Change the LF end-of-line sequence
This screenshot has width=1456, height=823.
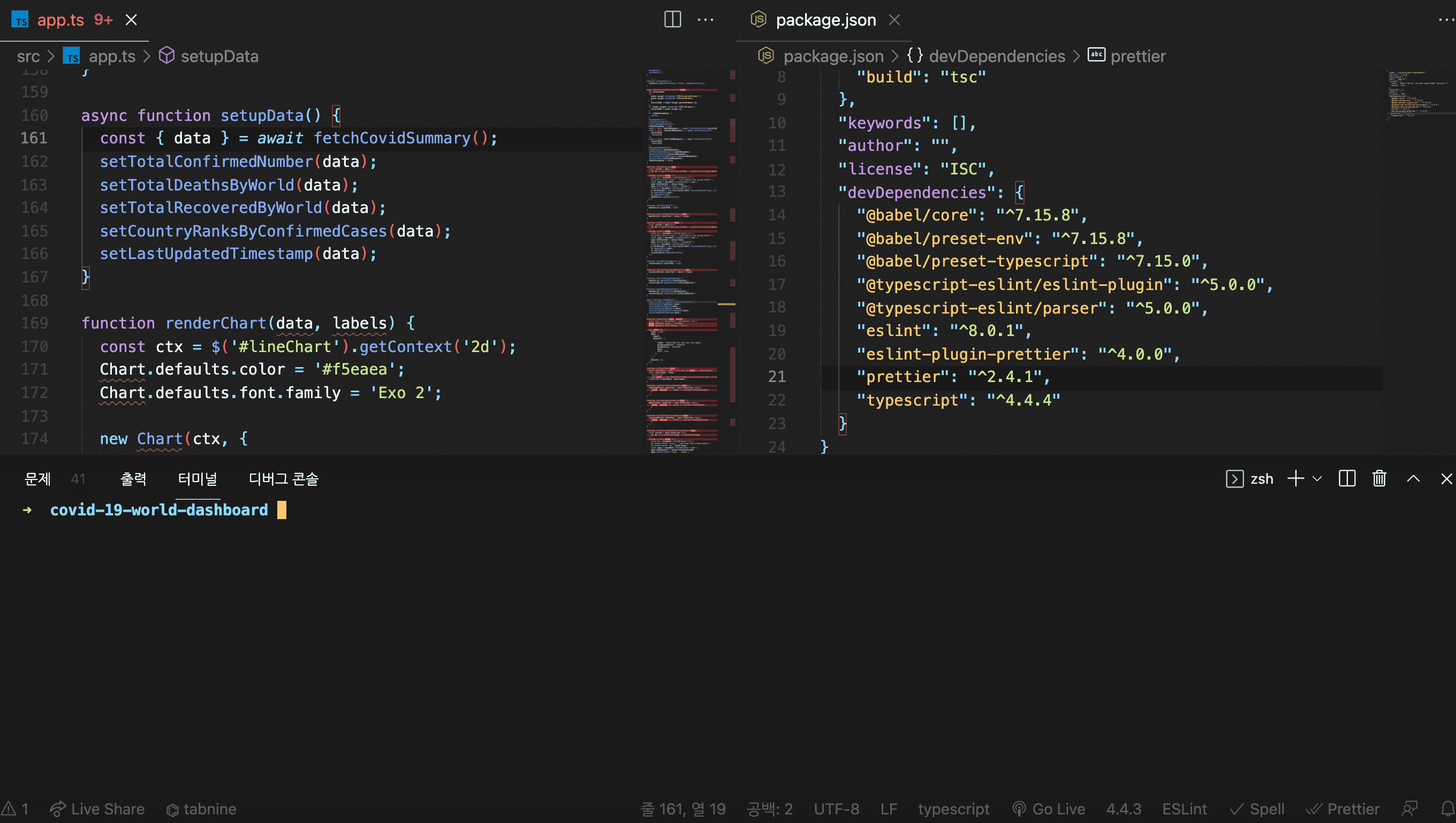(889, 809)
